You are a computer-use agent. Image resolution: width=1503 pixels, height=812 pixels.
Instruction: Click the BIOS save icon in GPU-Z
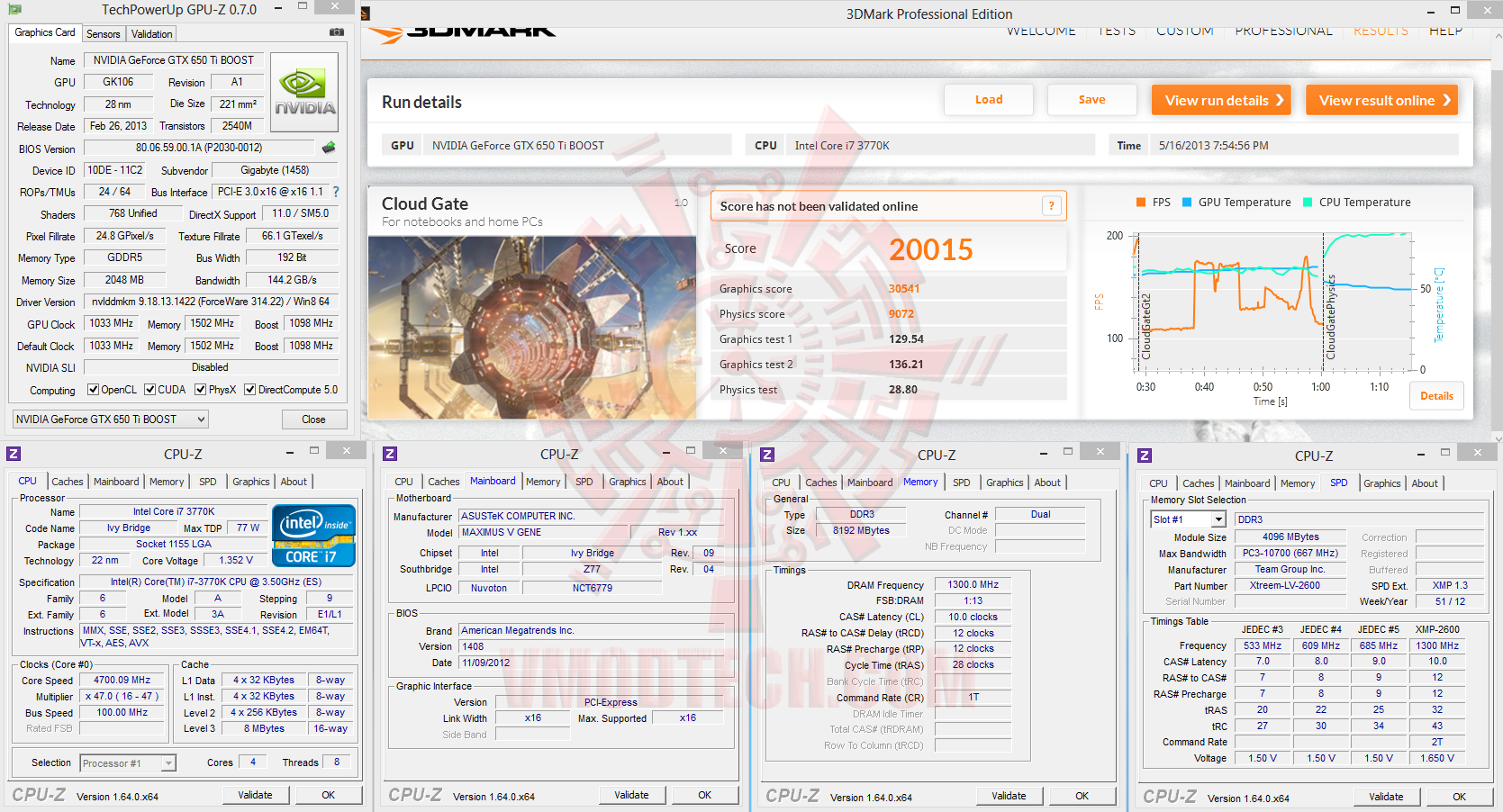coord(329,147)
